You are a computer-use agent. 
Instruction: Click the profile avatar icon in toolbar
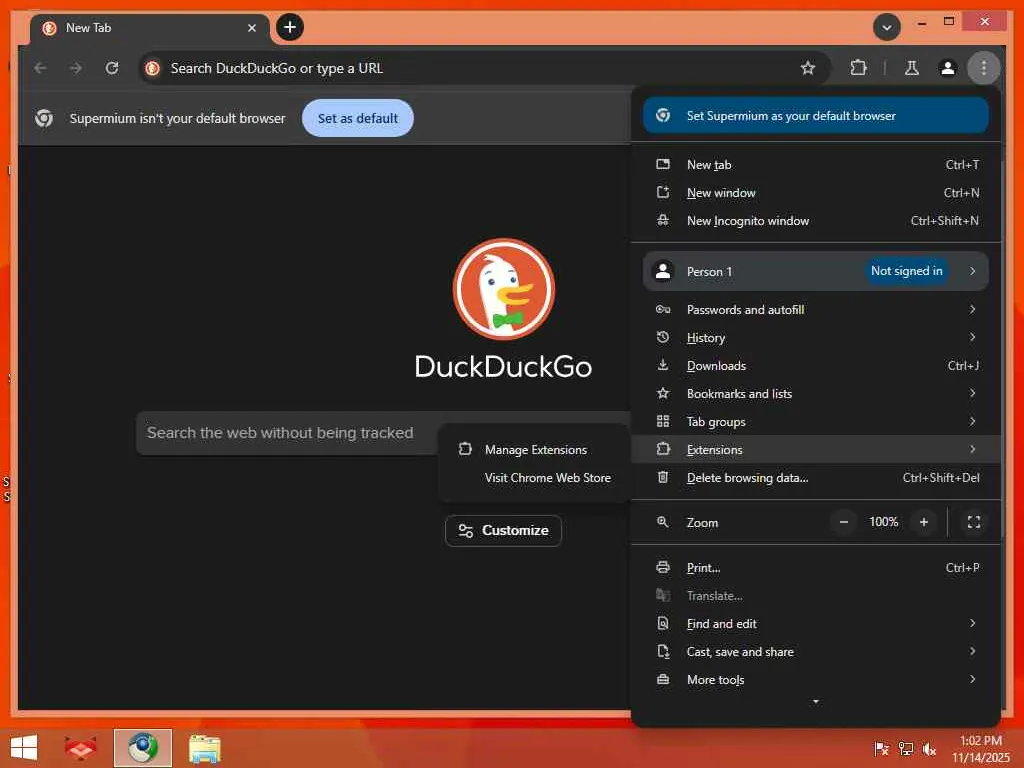pyautogui.click(x=948, y=68)
